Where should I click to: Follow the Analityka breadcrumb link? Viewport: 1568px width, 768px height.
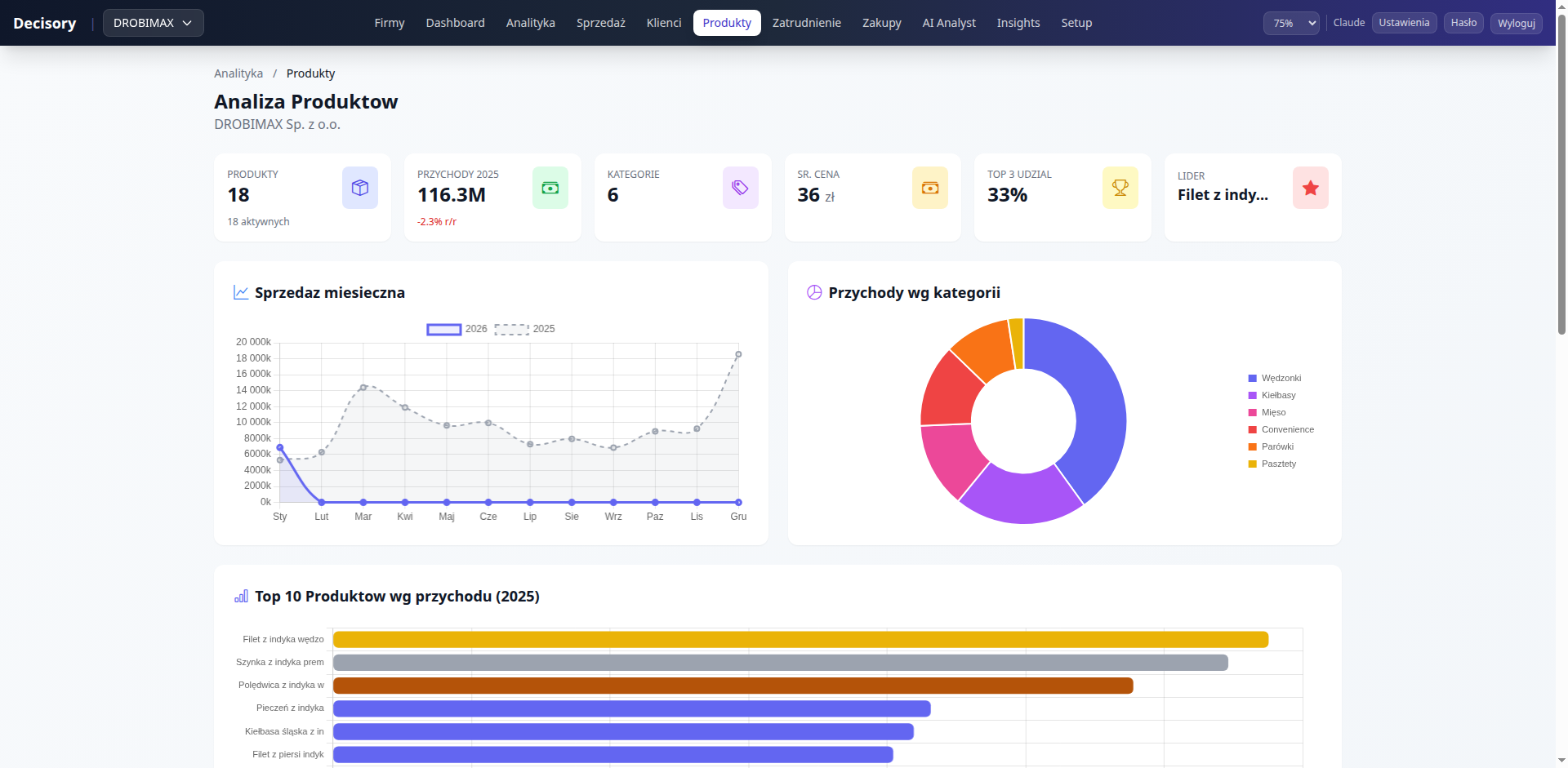pos(238,73)
